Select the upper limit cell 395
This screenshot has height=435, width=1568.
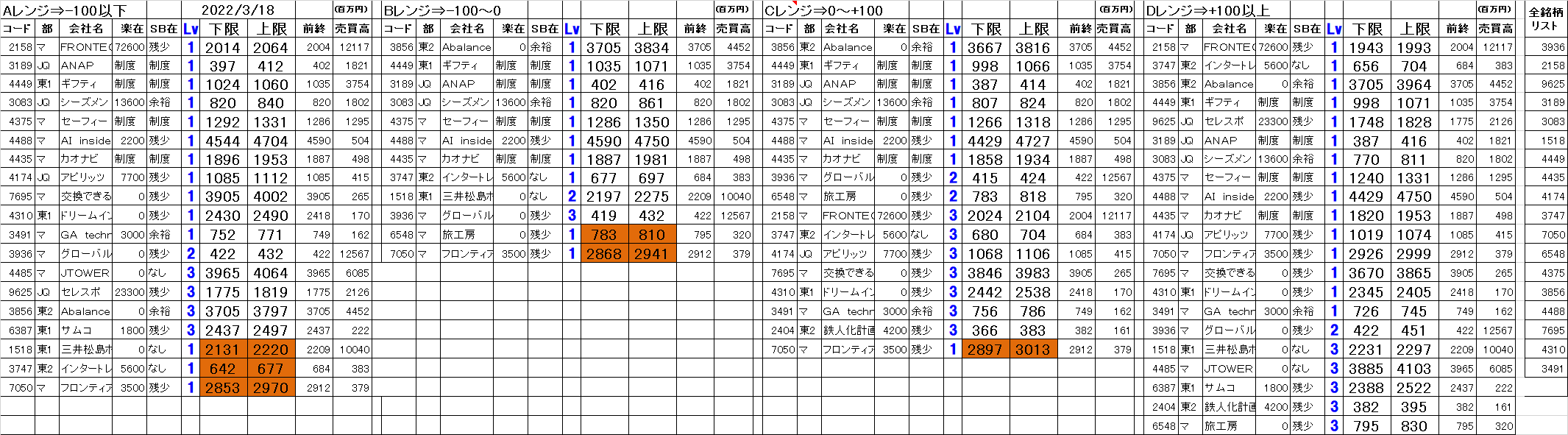point(1414,407)
